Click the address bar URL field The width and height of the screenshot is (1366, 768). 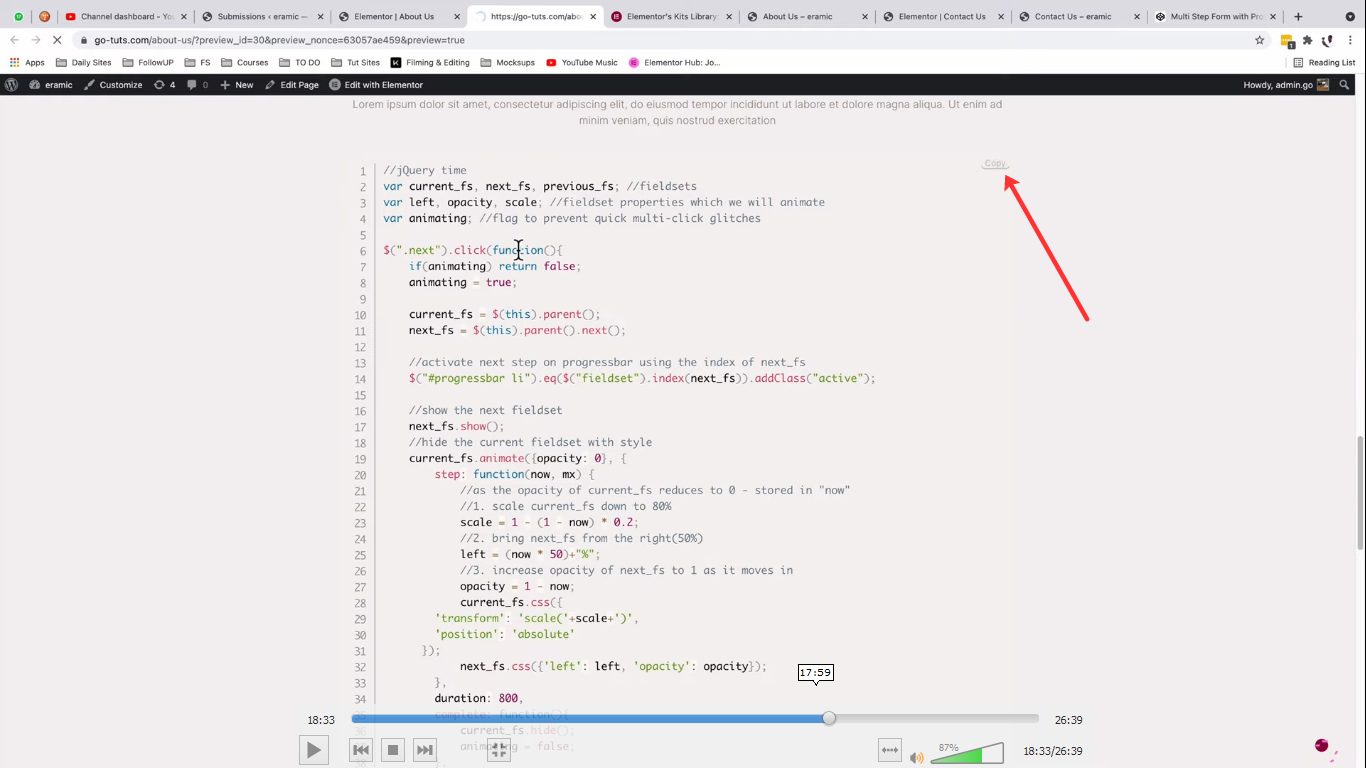(670, 40)
